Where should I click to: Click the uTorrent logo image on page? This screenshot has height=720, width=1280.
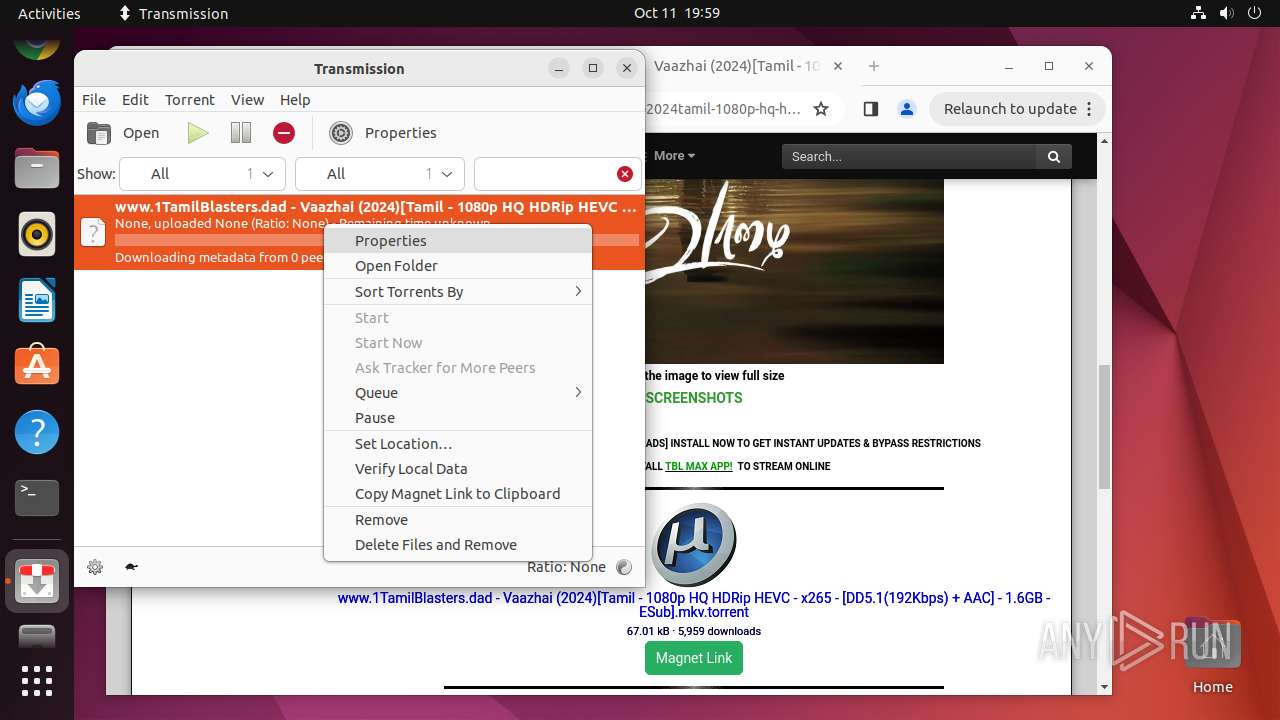(x=693, y=545)
